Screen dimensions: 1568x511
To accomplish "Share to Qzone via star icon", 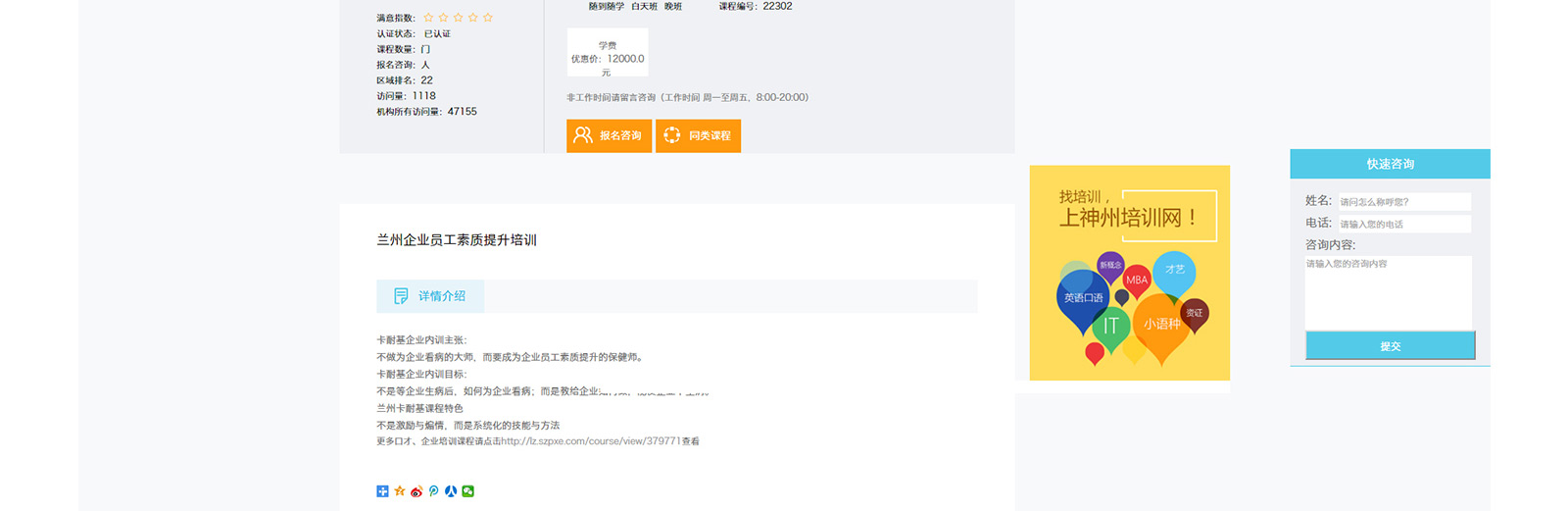I will pyautogui.click(x=400, y=491).
